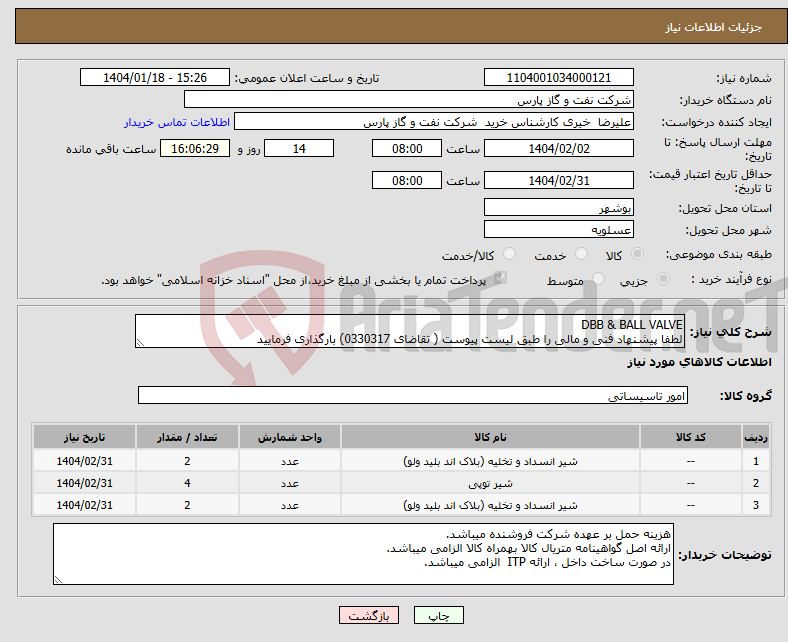Click the تاریخ نیاز column header
The height and width of the screenshot is (642, 788).
pyautogui.click(x=84, y=437)
